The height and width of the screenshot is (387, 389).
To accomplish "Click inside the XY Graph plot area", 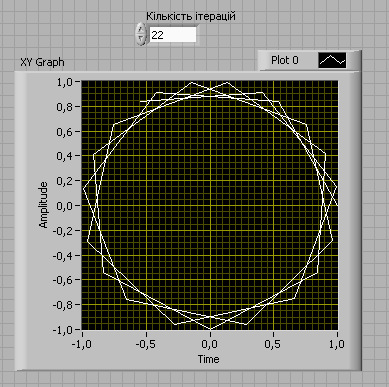I will pos(210,205).
